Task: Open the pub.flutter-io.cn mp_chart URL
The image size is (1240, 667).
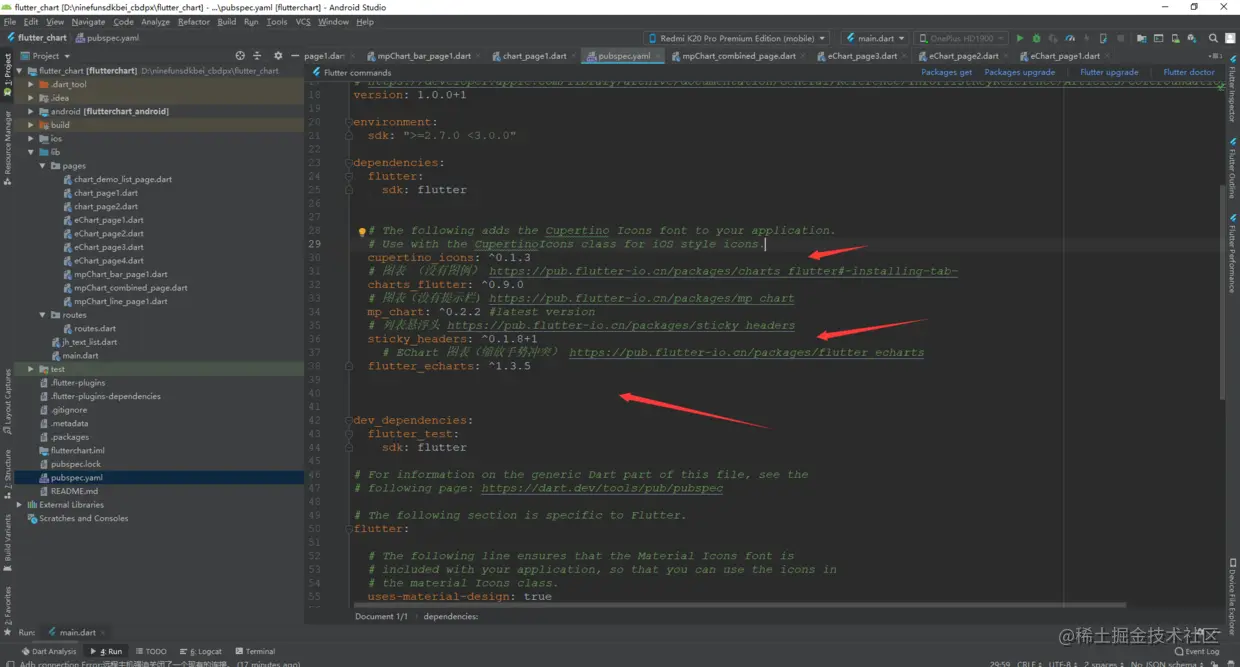Action: 641,298
